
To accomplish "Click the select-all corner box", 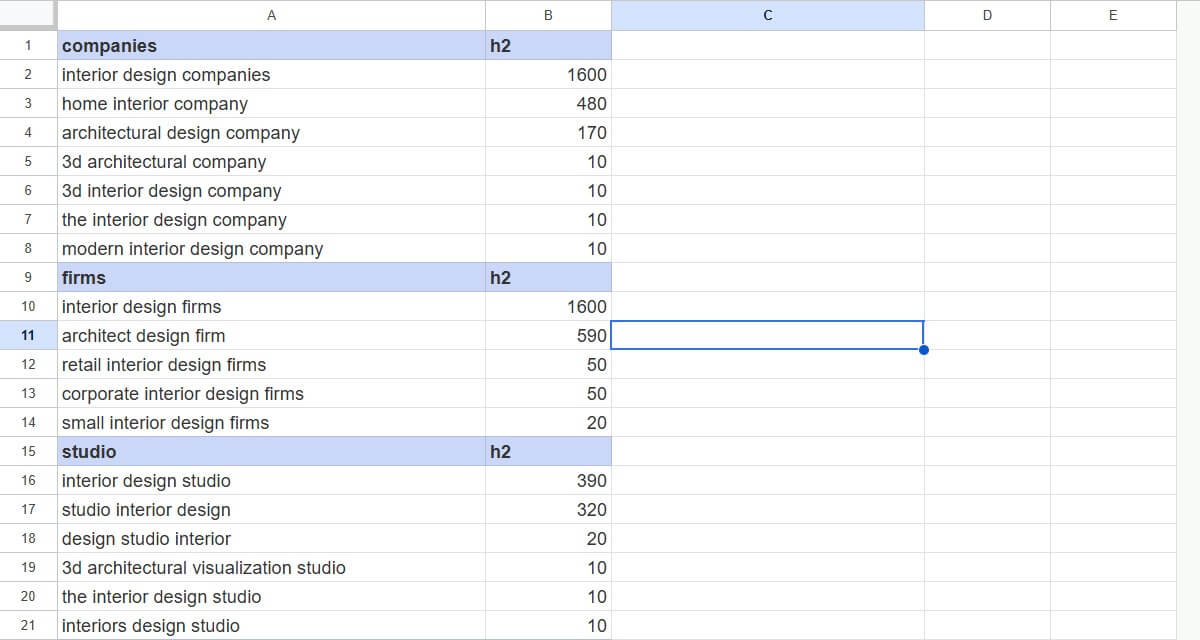I will pyautogui.click(x=28, y=15).
